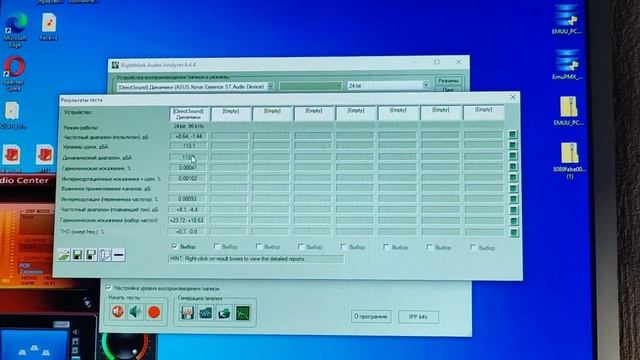Click the +0.64, -1.44 frequency response result

(188, 136)
